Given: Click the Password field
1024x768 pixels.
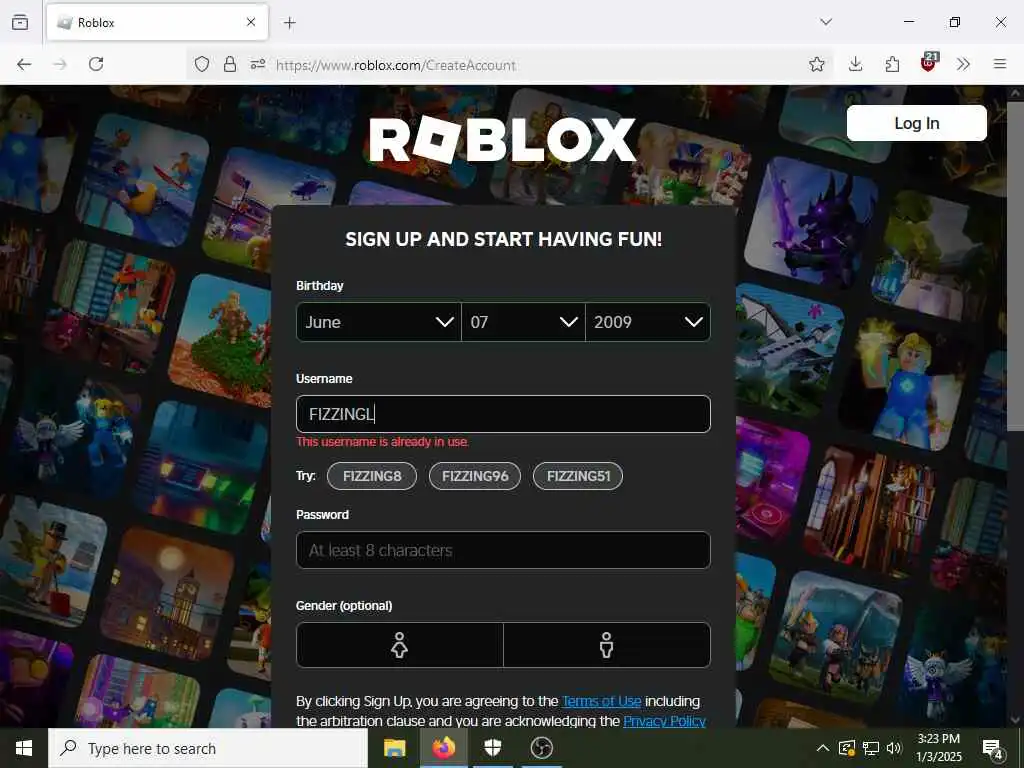Looking at the screenshot, I should click(x=503, y=550).
